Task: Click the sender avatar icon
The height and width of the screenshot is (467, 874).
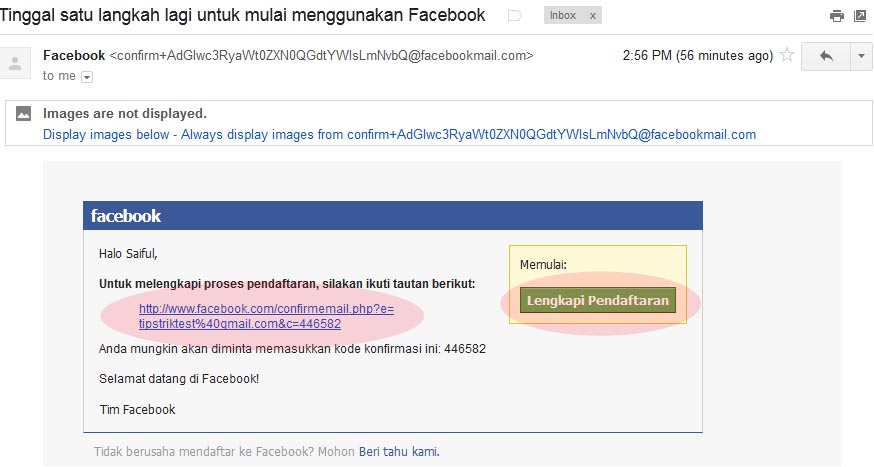Action: pos(15,63)
